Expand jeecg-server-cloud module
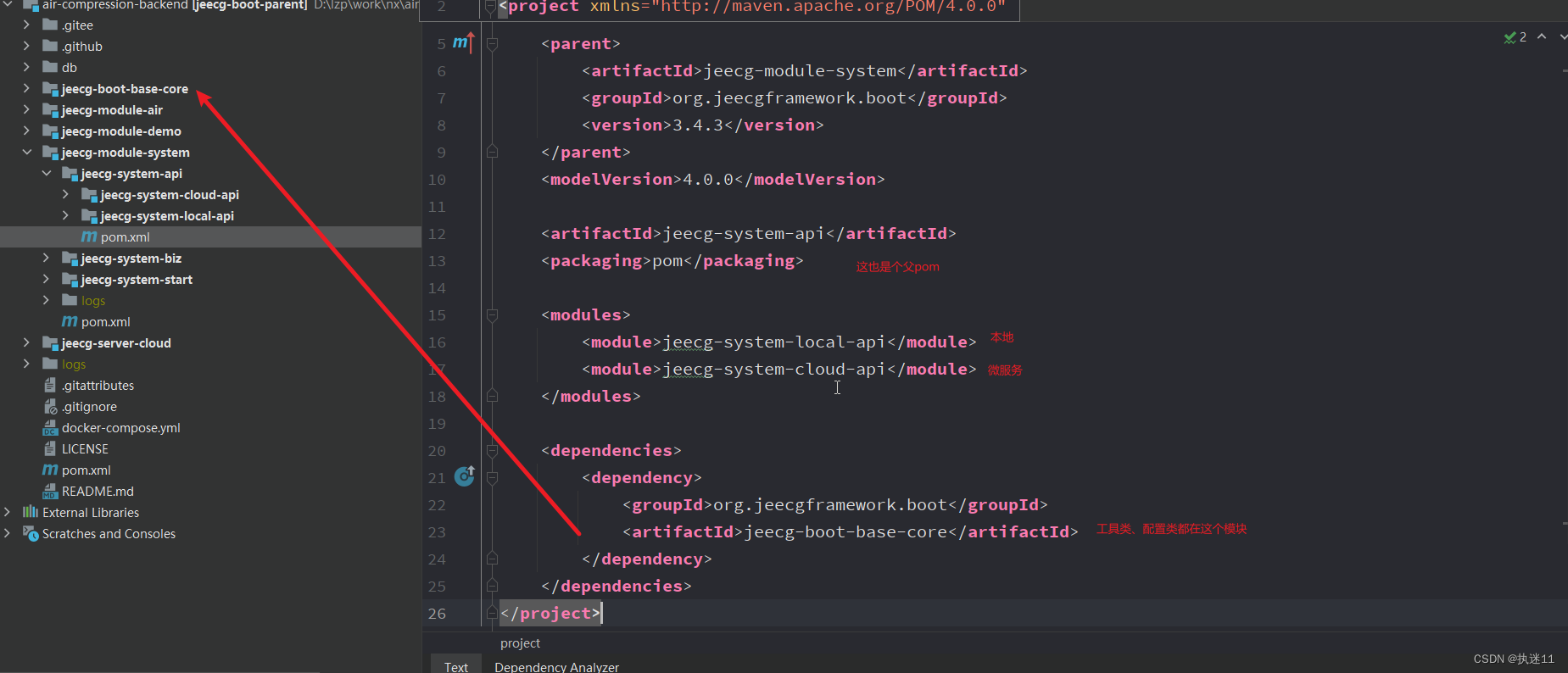The image size is (1568, 673). (x=26, y=342)
